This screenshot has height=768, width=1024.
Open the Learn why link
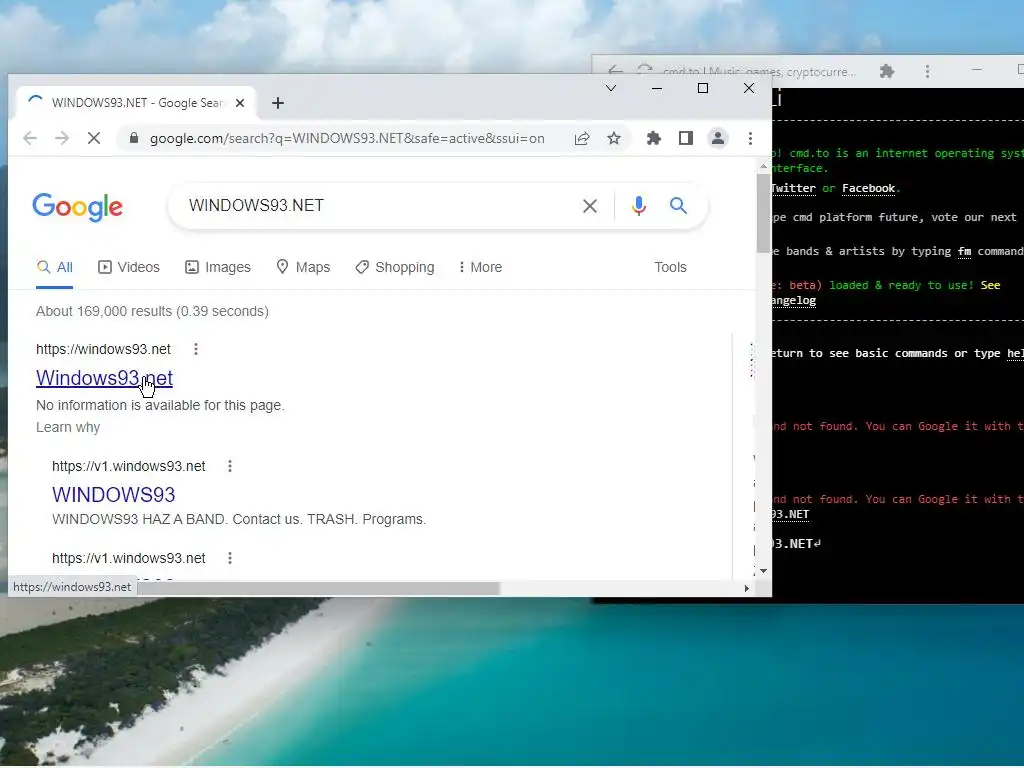point(68,427)
